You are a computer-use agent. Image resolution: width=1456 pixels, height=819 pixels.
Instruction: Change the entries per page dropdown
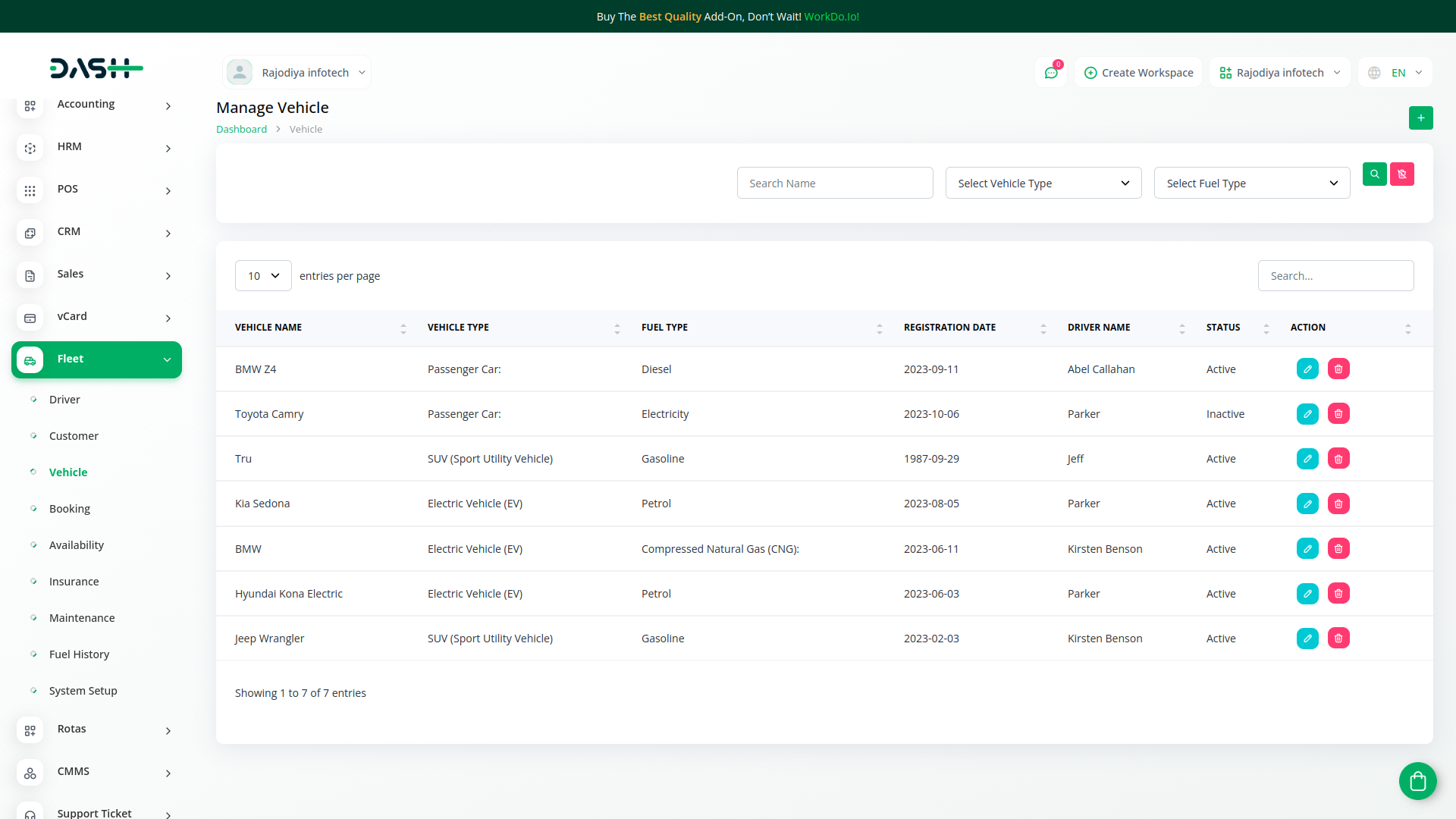[x=263, y=276]
